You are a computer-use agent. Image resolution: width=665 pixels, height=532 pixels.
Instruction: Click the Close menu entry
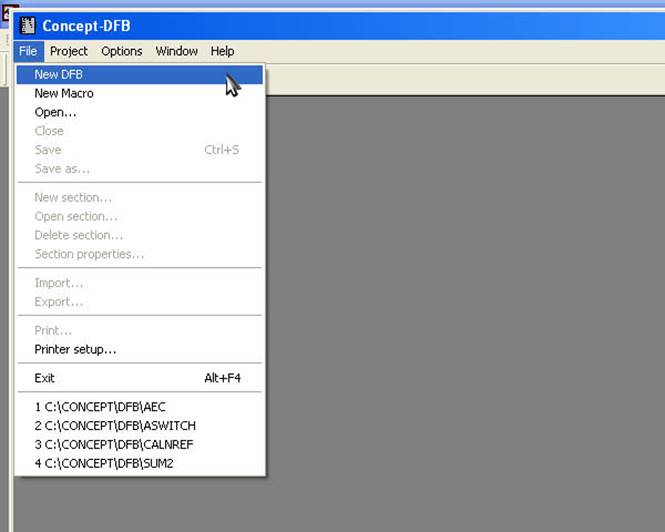tap(140, 131)
